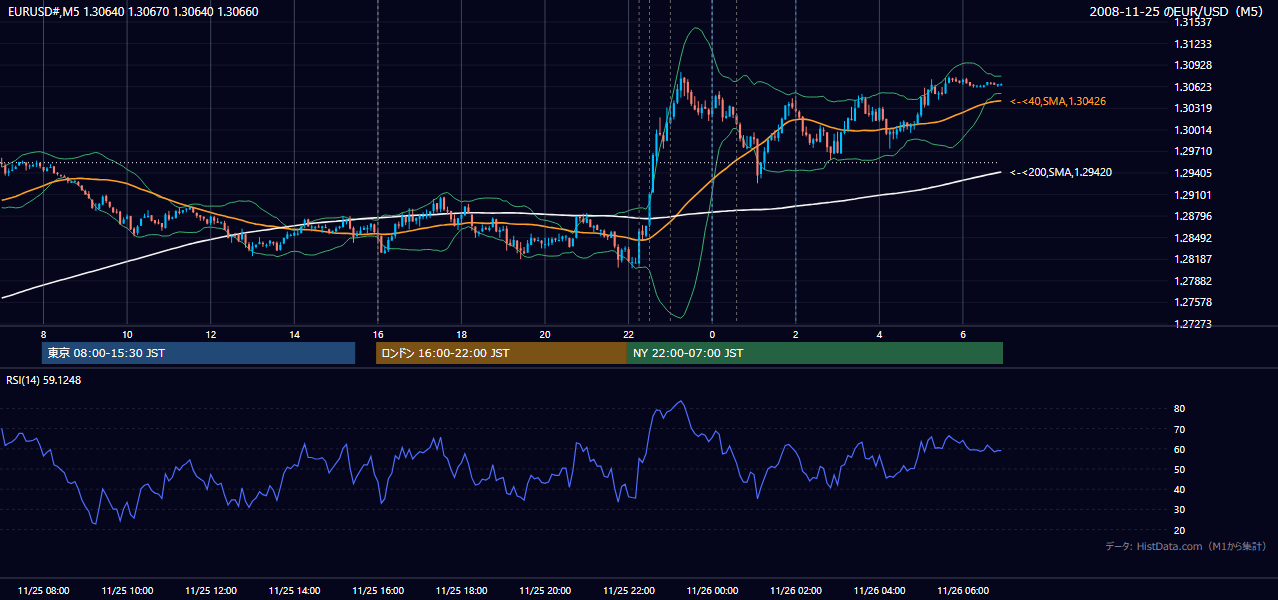This screenshot has height=600, width=1278.
Task: Click the 40 SMA 1.30426 label
Action: click(1058, 101)
